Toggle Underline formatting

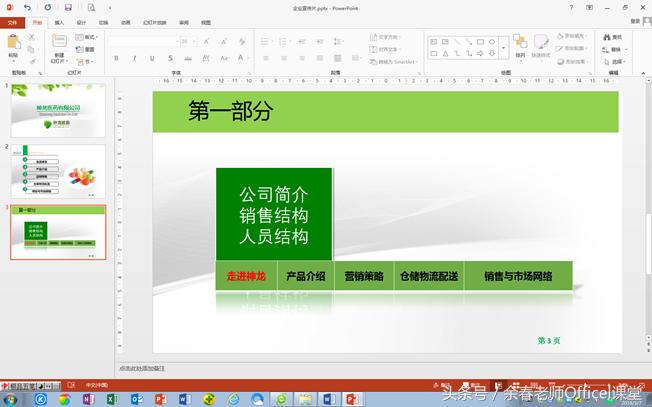(152, 58)
